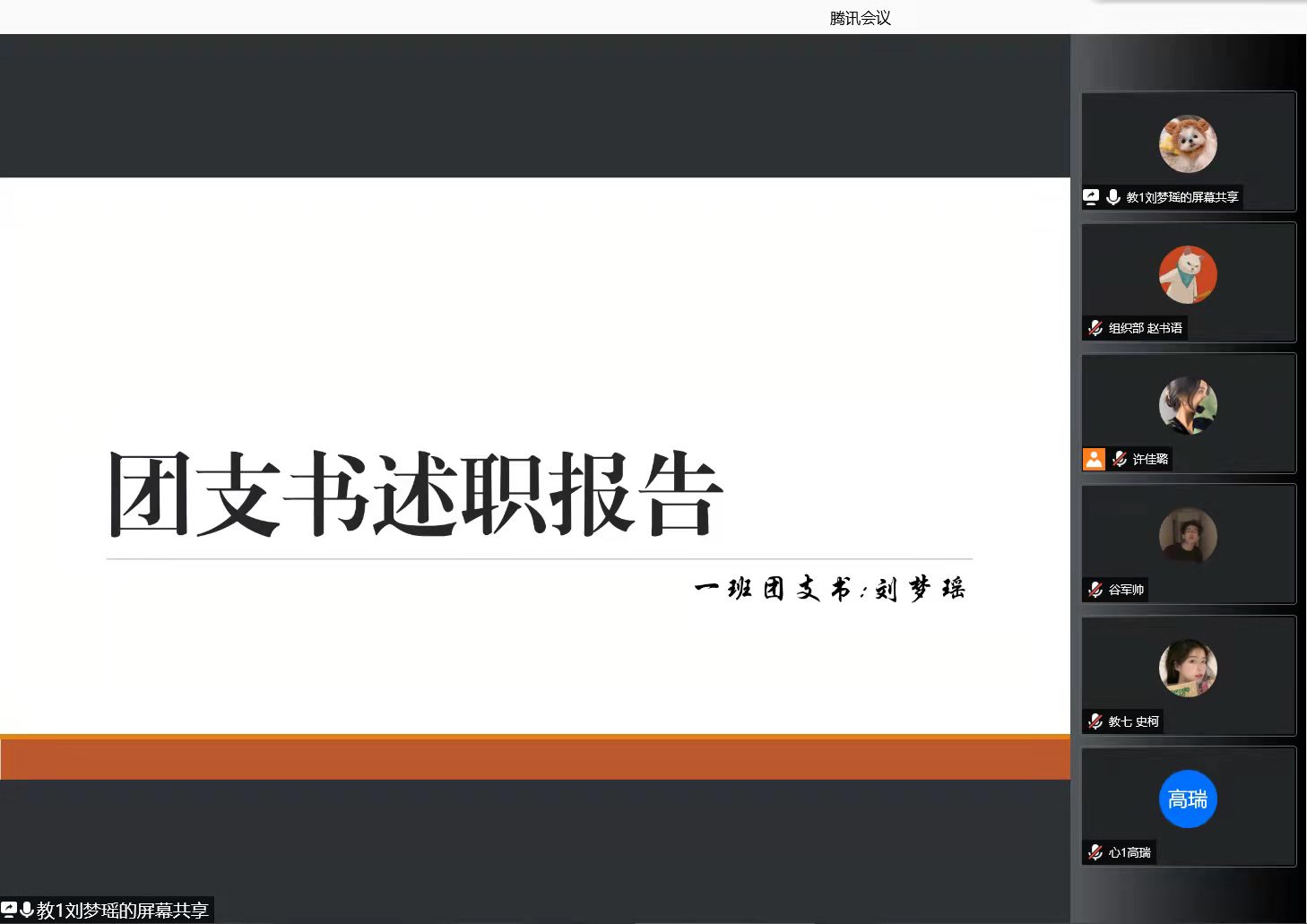Click the muted mic icon for 教七 史柯
Viewport: 1307px width, 924px height.
pos(1095,721)
